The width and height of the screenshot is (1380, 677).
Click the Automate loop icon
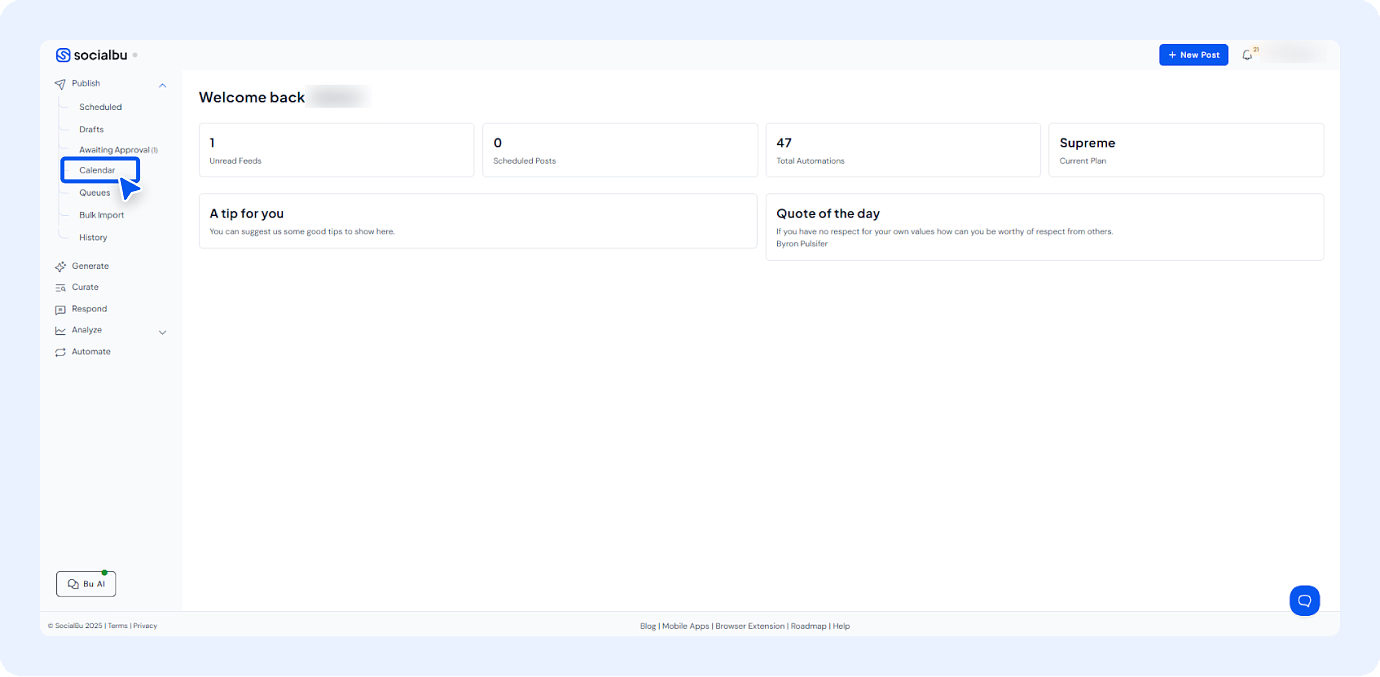(x=60, y=352)
